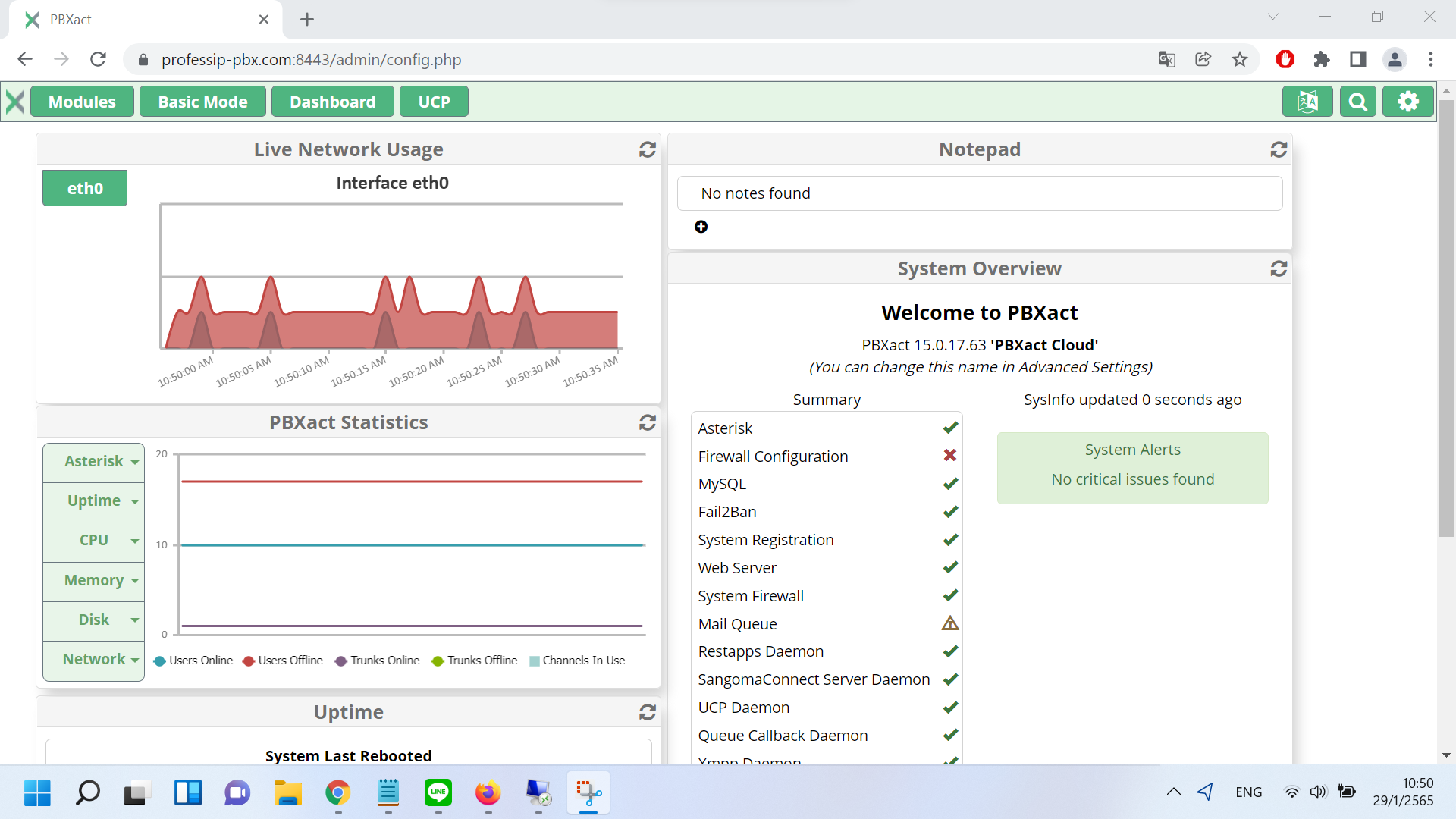The image size is (1456, 819).
Task: View site security lock information
Action: click(x=143, y=59)
